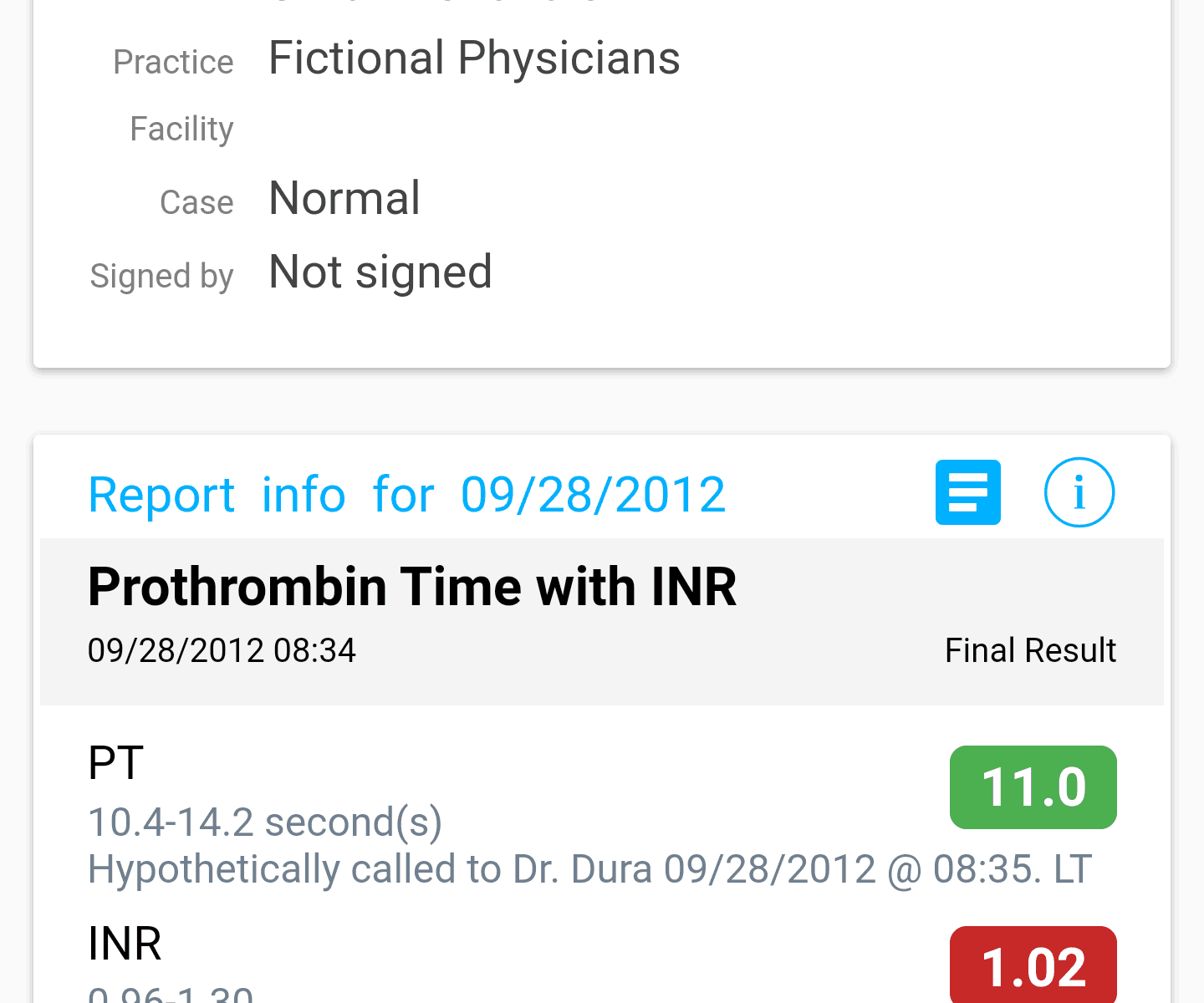Tap the Hypothetically called to Dr. Dura comment

point(589,869)
